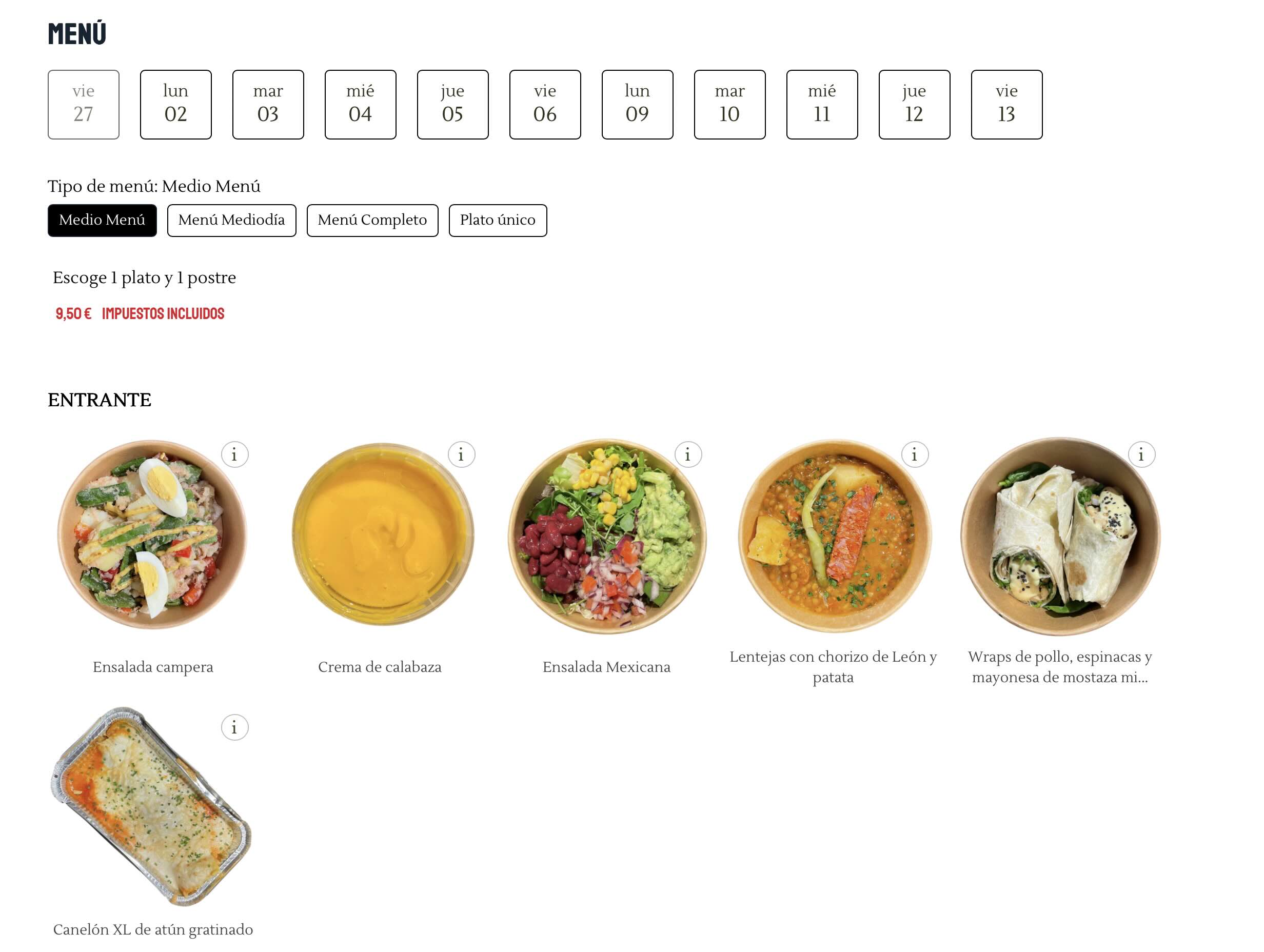Click the jue 12 date button
Screen dimensions: 1264x952
914,105
